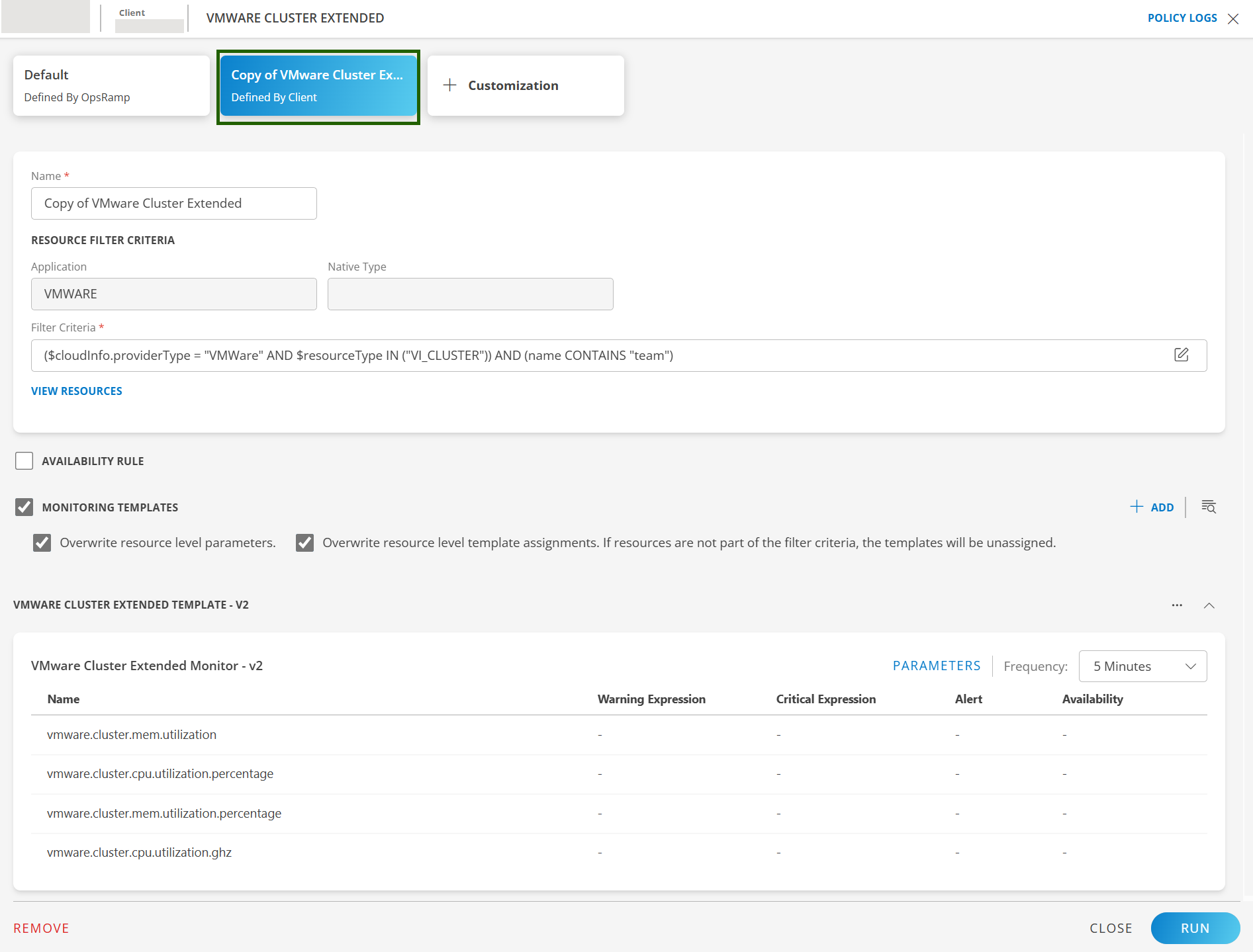This screenshot has width=1253, height=952.
Task: Enable the Availability Rule checkbox
Action: (x=24, y=461)
